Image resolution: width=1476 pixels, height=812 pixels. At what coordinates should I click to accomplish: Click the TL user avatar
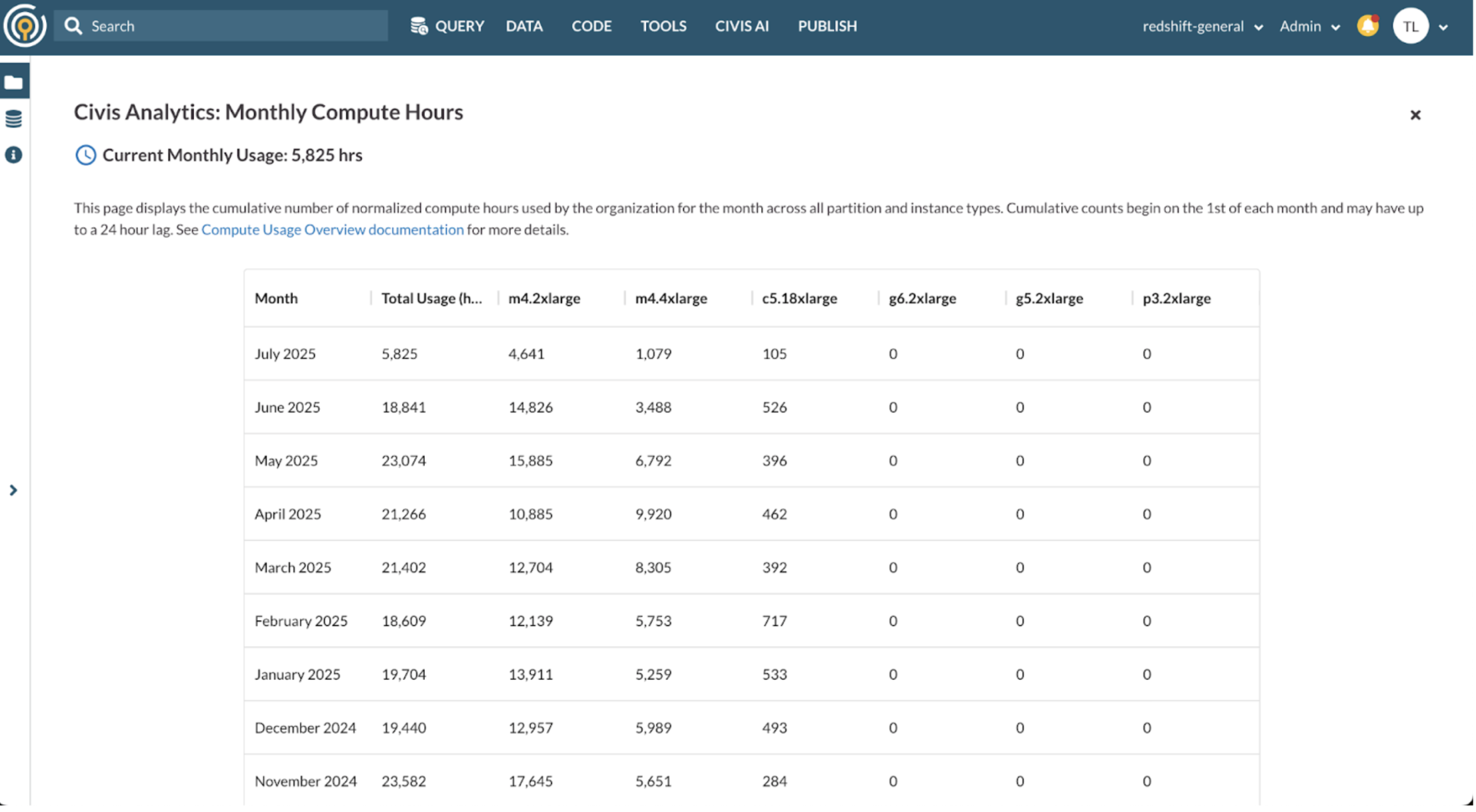pos(1409,26)
